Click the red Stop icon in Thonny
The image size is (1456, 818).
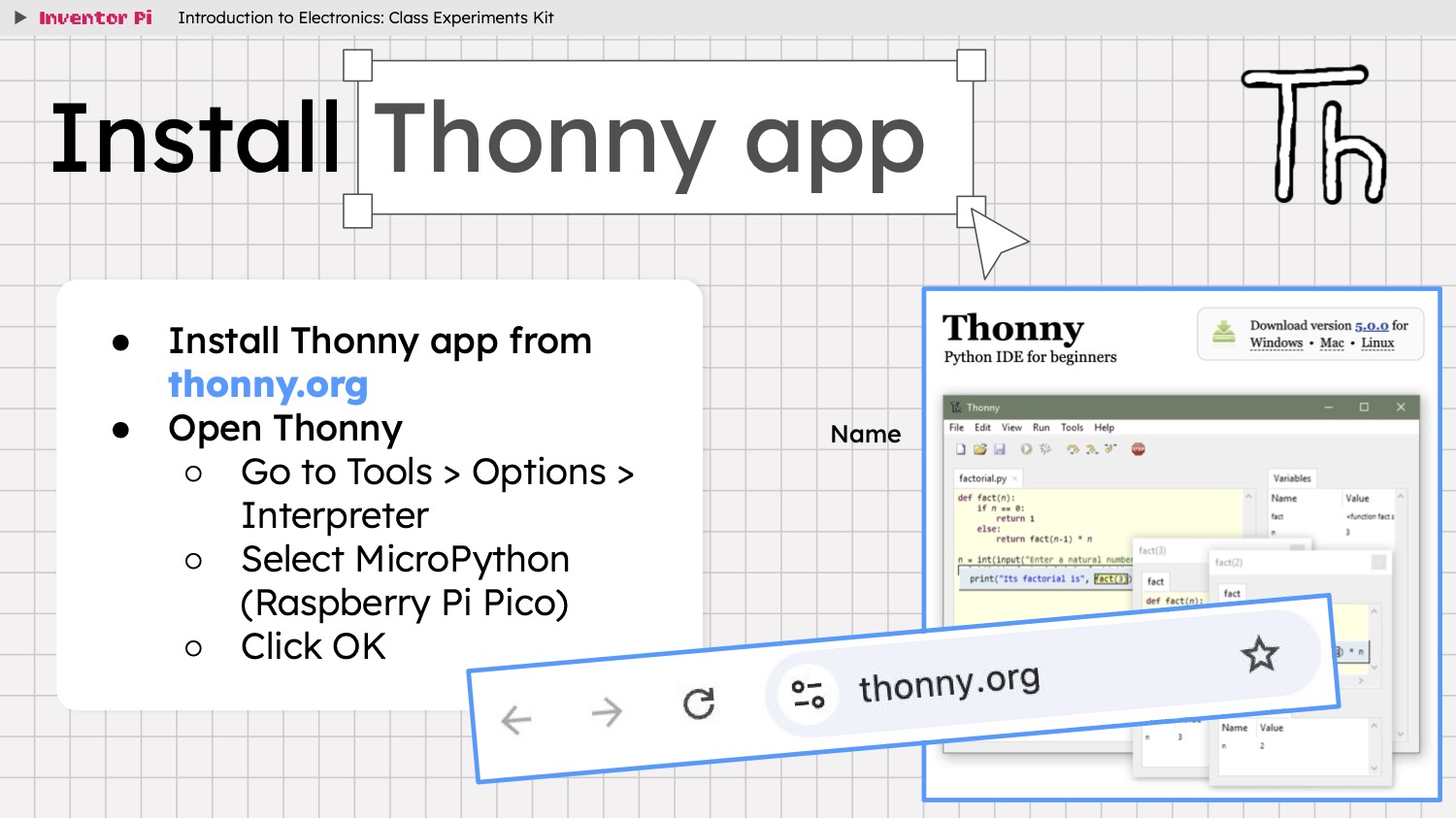(x=1138, y=449)
